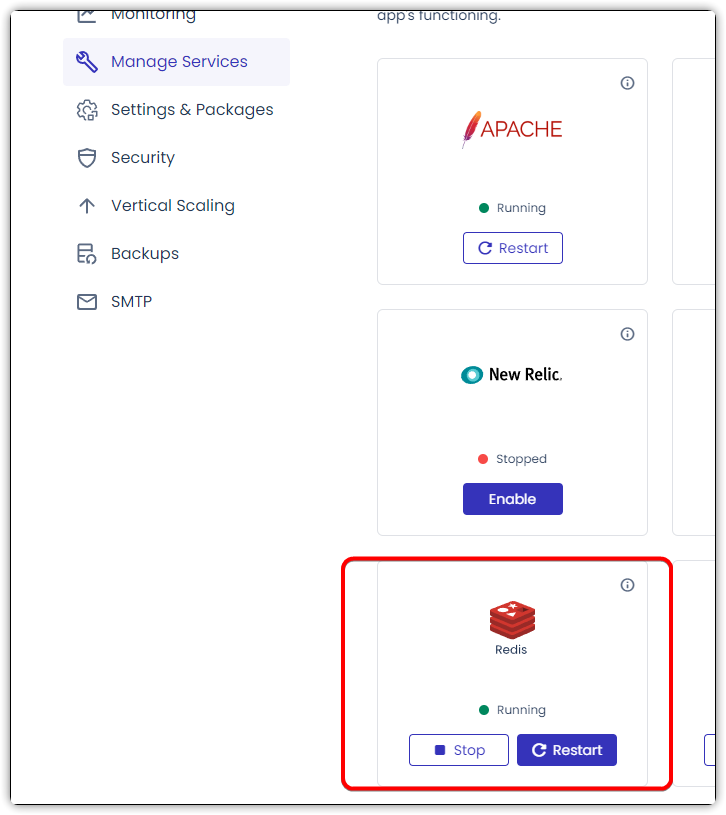Click the shield icon for Security
726x815 pixels.
pos(87,158)
